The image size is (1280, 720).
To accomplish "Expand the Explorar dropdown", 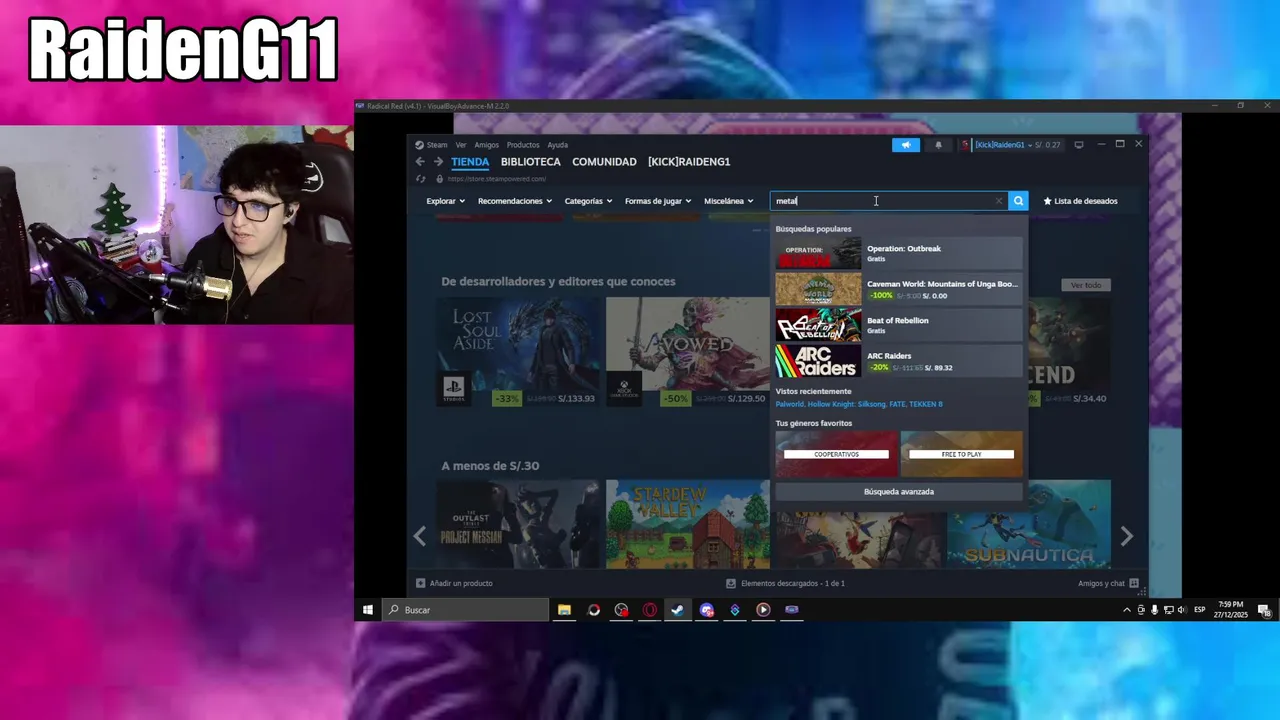I will [x=445, y=201].
